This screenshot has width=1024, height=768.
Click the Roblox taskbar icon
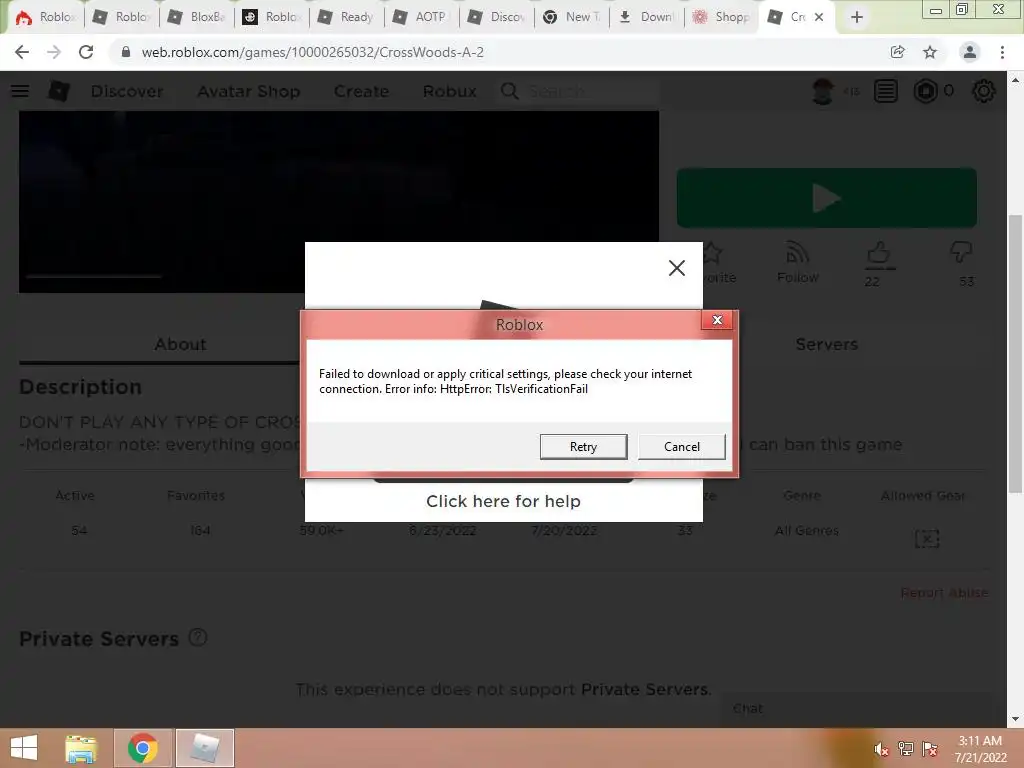(x=205, y=748)
